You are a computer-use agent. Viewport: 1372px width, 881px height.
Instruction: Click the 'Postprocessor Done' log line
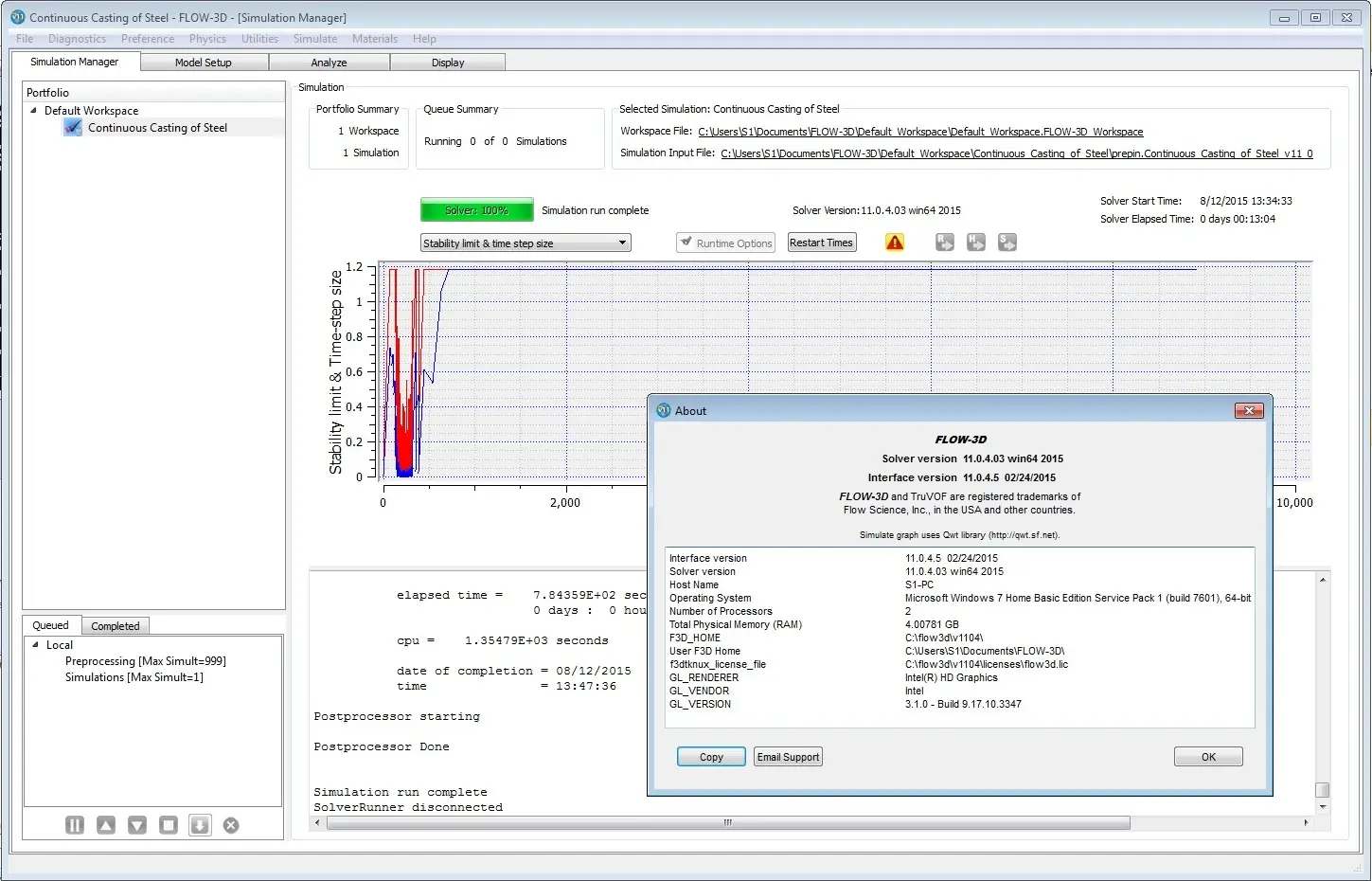point(382,746)
